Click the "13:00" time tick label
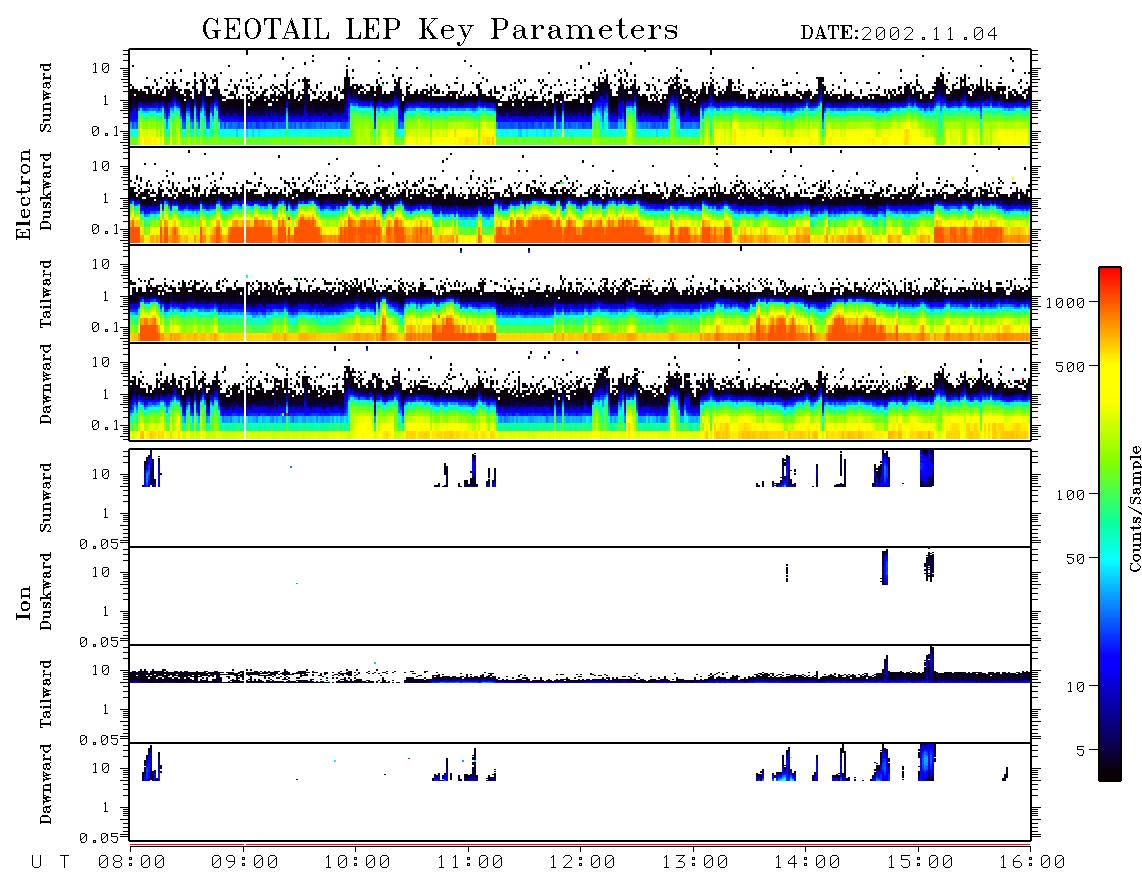Viewport: 1142px width, 880px height. [695, 862]
